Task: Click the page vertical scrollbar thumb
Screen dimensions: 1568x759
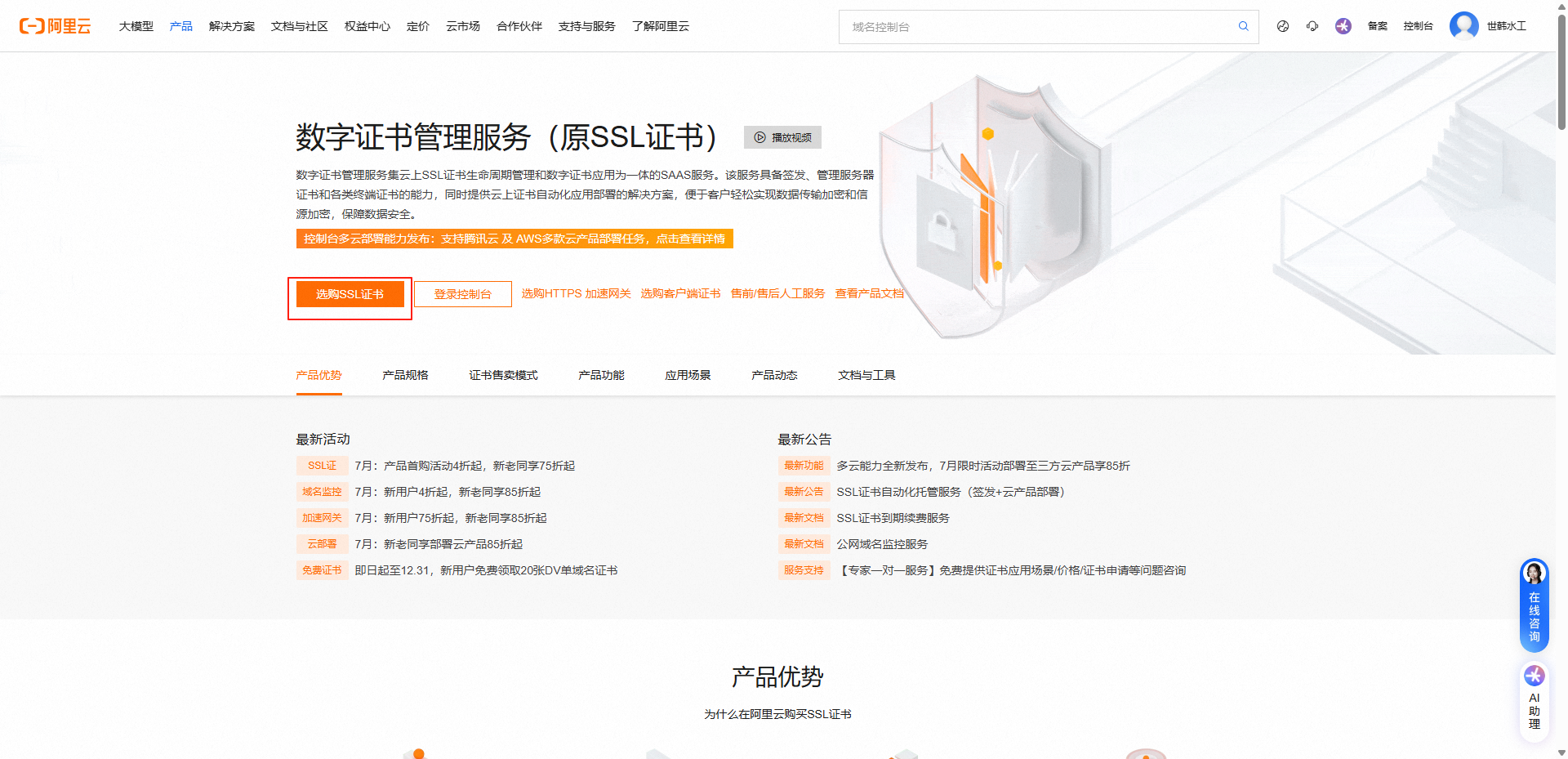Action: pyautogui.click(x=1561, y=74)
